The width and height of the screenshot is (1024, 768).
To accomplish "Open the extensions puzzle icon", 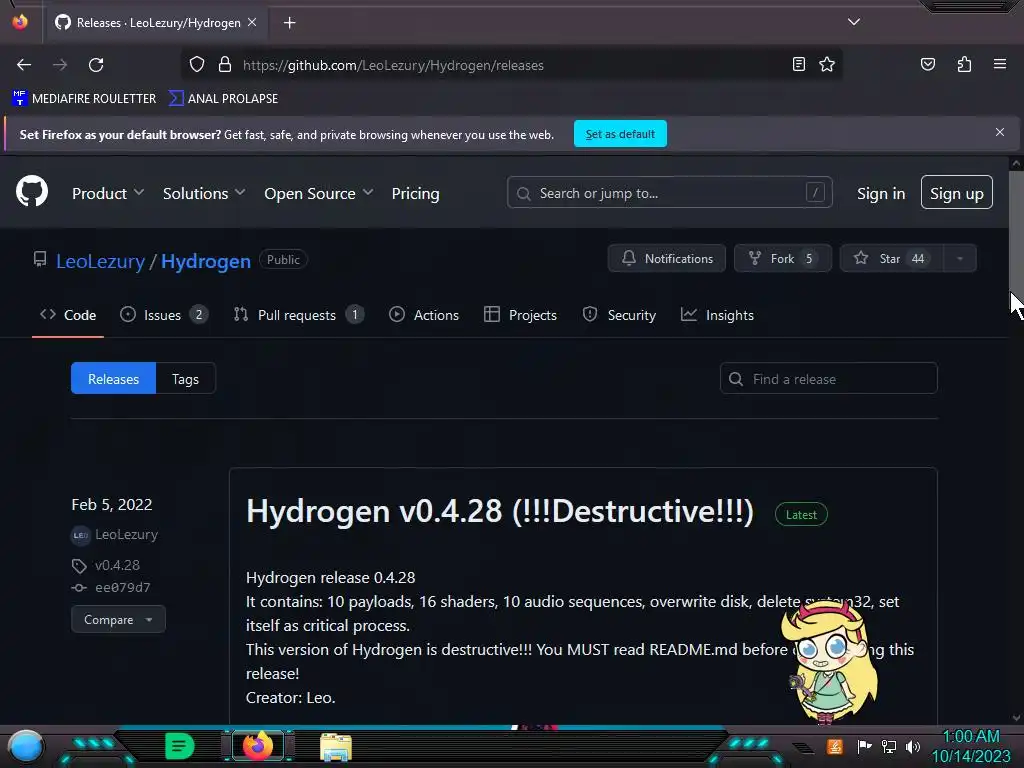I will (x=964, y=64).
